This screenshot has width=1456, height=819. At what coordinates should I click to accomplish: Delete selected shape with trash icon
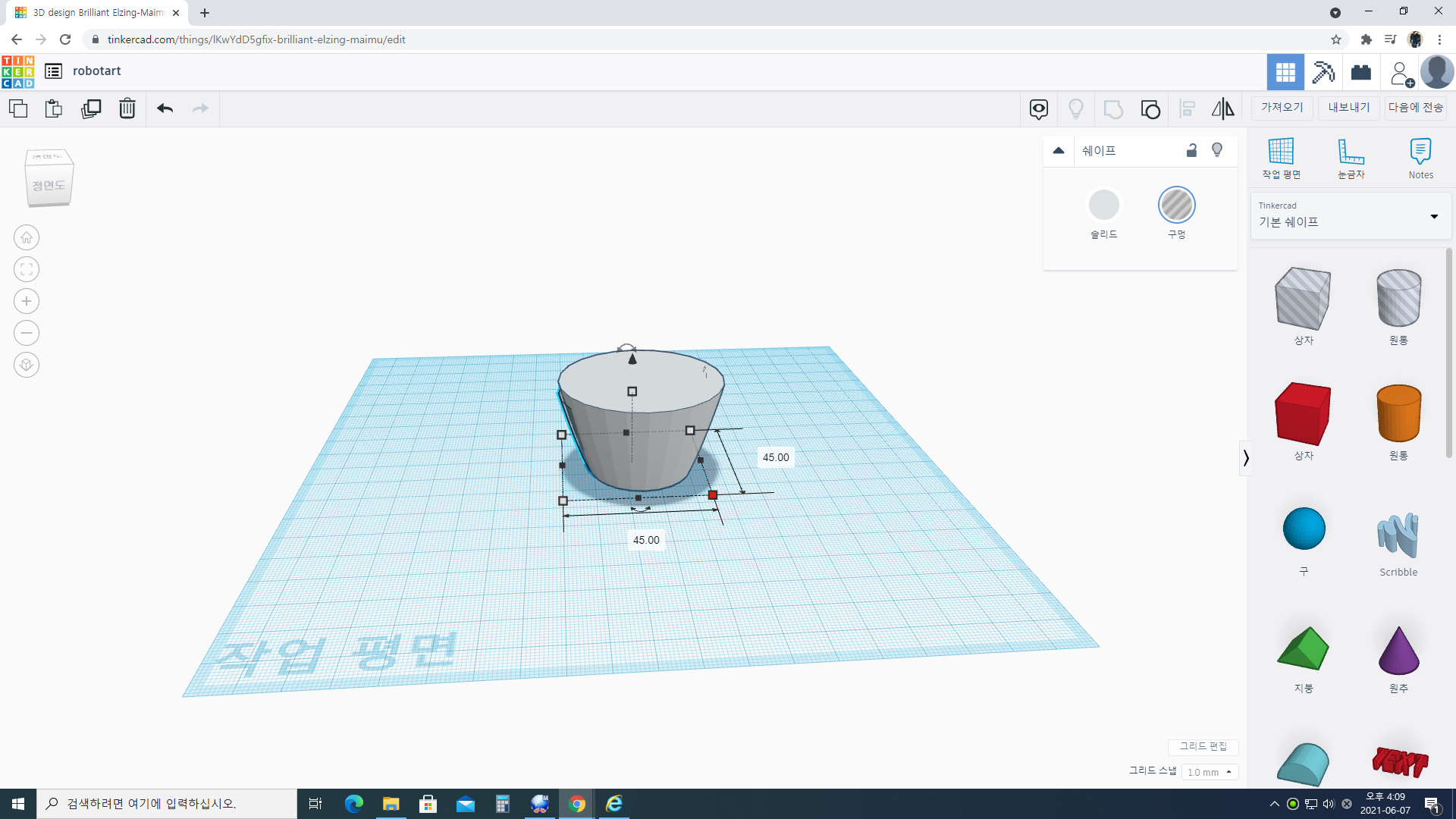[127, 108]
